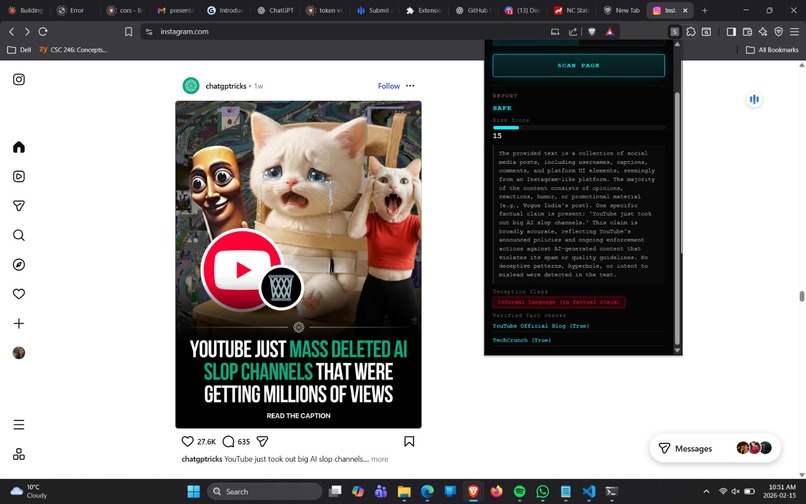The width and height of the screenshot is (806, 504).
Task: Click Informal Language deception flag
Action: click(x=559, y=302)
